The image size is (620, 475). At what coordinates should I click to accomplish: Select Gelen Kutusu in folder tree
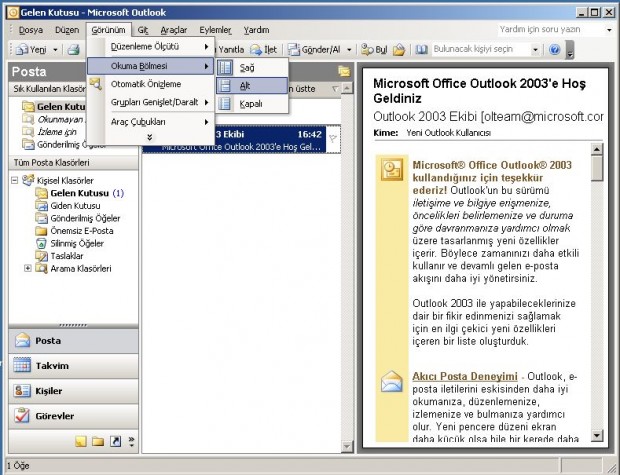point(79,193)
